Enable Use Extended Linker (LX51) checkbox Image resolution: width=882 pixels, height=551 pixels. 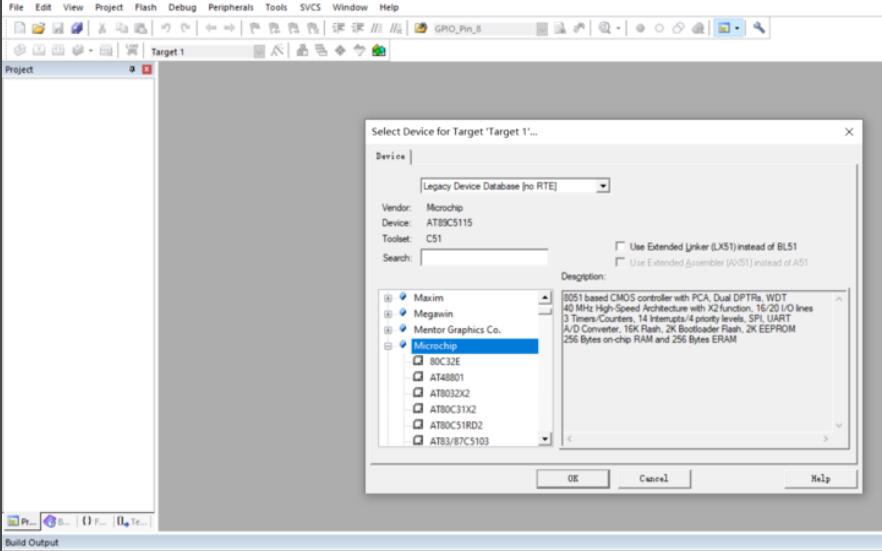tap(621, 246)
